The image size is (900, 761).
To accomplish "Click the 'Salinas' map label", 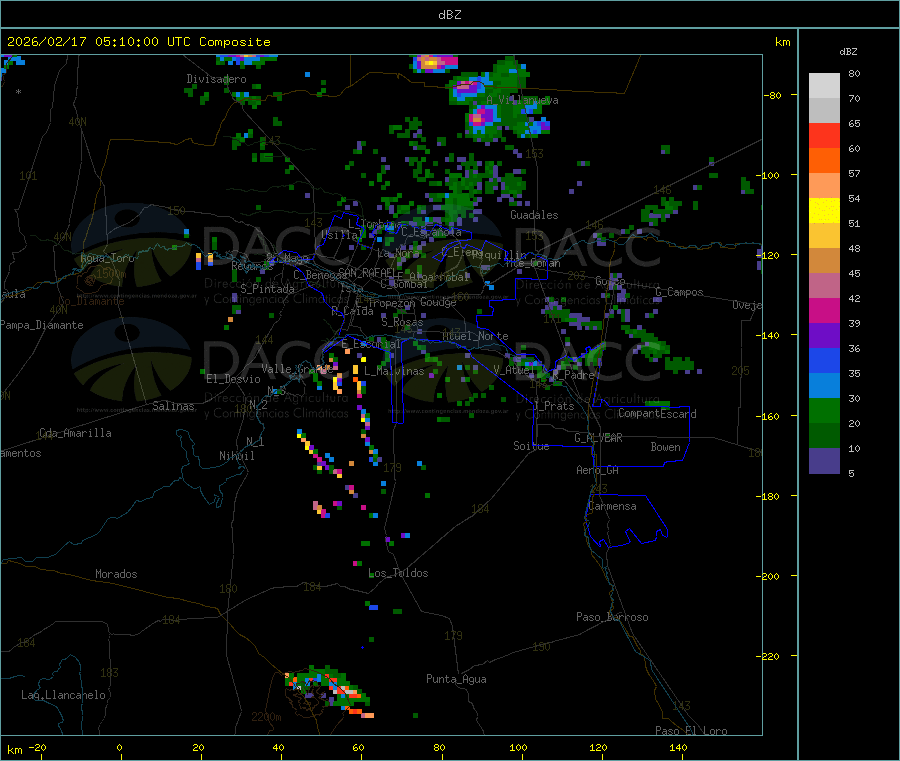I will (x=173, y=406).
